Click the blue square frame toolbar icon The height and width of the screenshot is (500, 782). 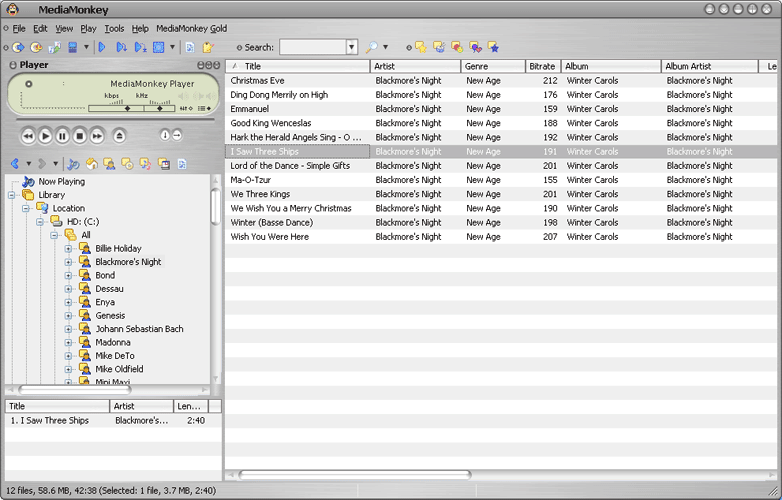pos(159,47)
